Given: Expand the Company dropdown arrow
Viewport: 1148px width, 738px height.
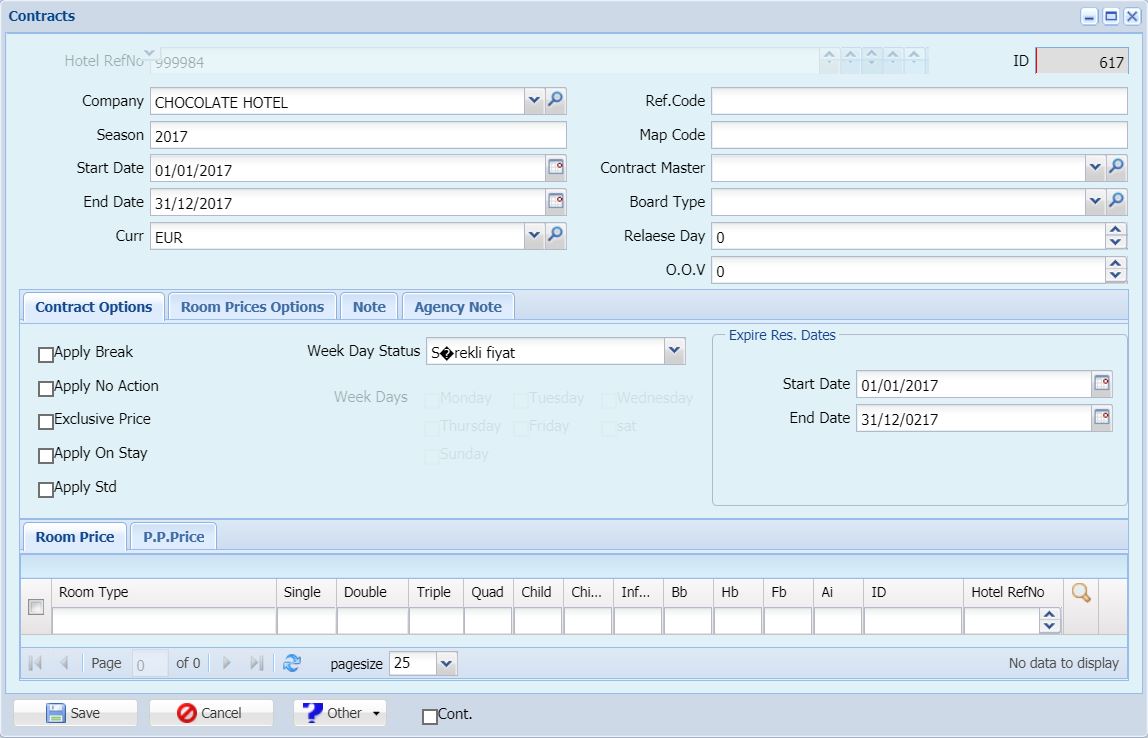Looking at the screenshot, I should (x=534, y=100).
